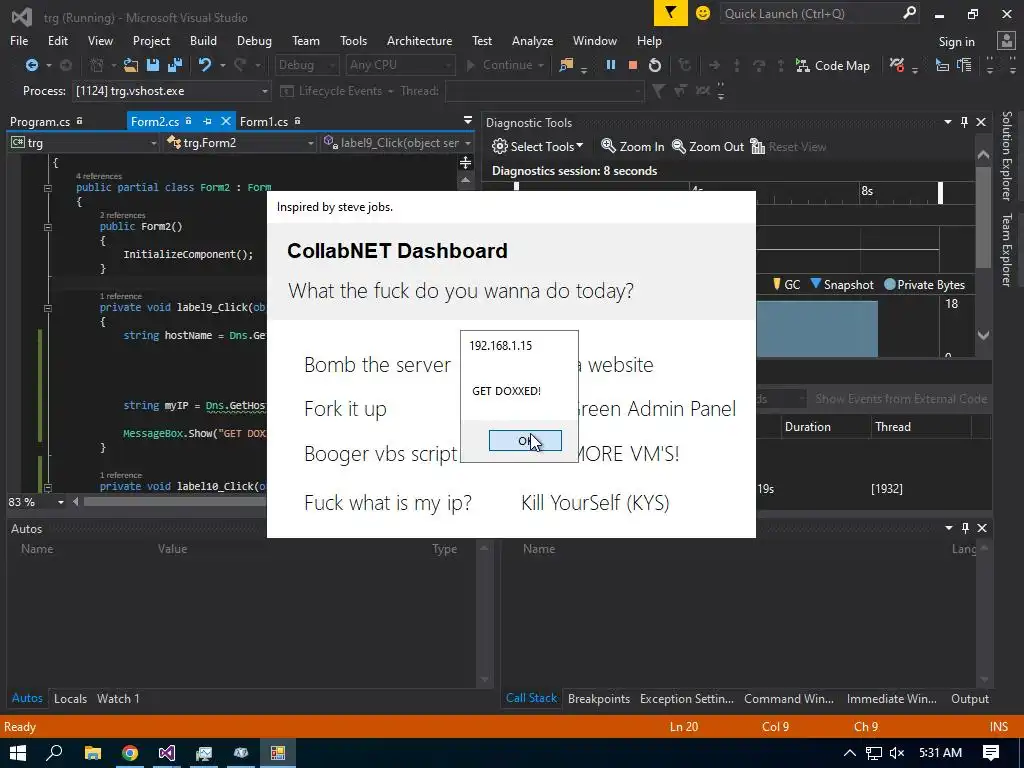Click the Navigate Backward arrow icon
Viewport: 1024px width, 768px height.
pos(31,65)
